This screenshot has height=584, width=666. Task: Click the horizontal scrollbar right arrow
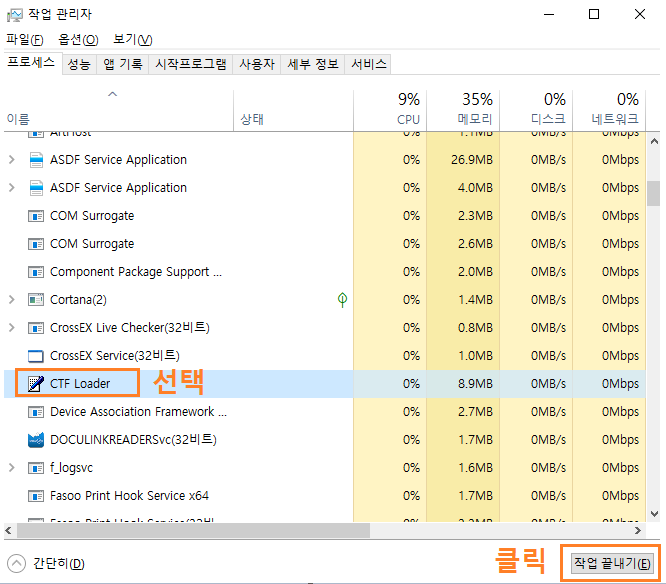pyautogui.click(x=638, y=530)
